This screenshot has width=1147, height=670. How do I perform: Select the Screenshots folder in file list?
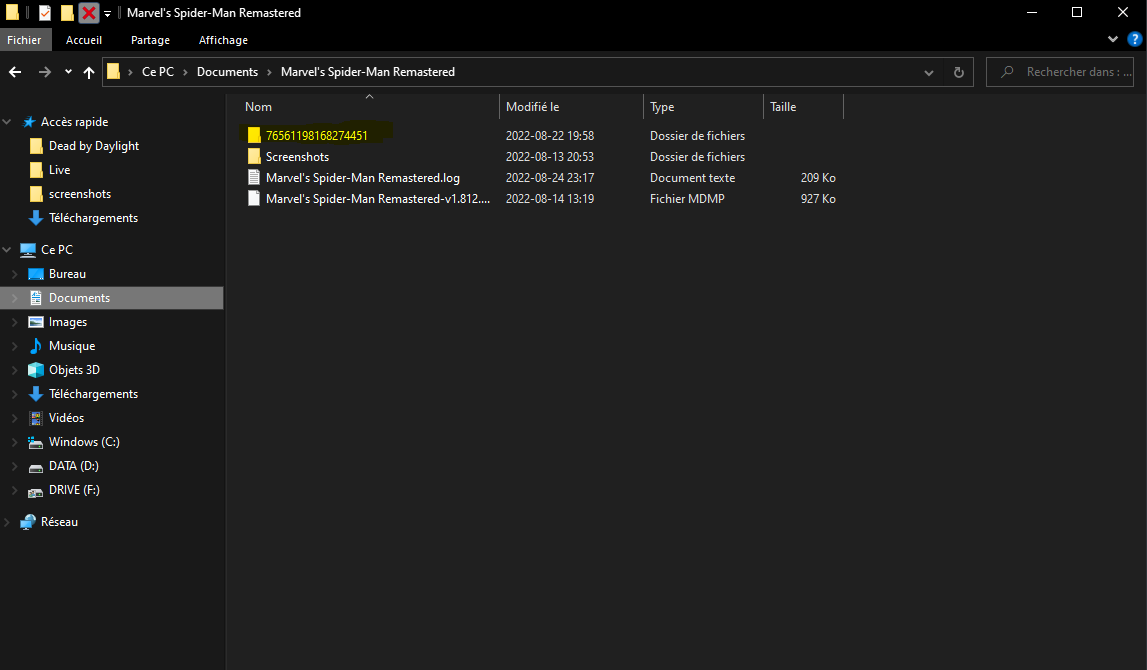(x=297, y=157)
